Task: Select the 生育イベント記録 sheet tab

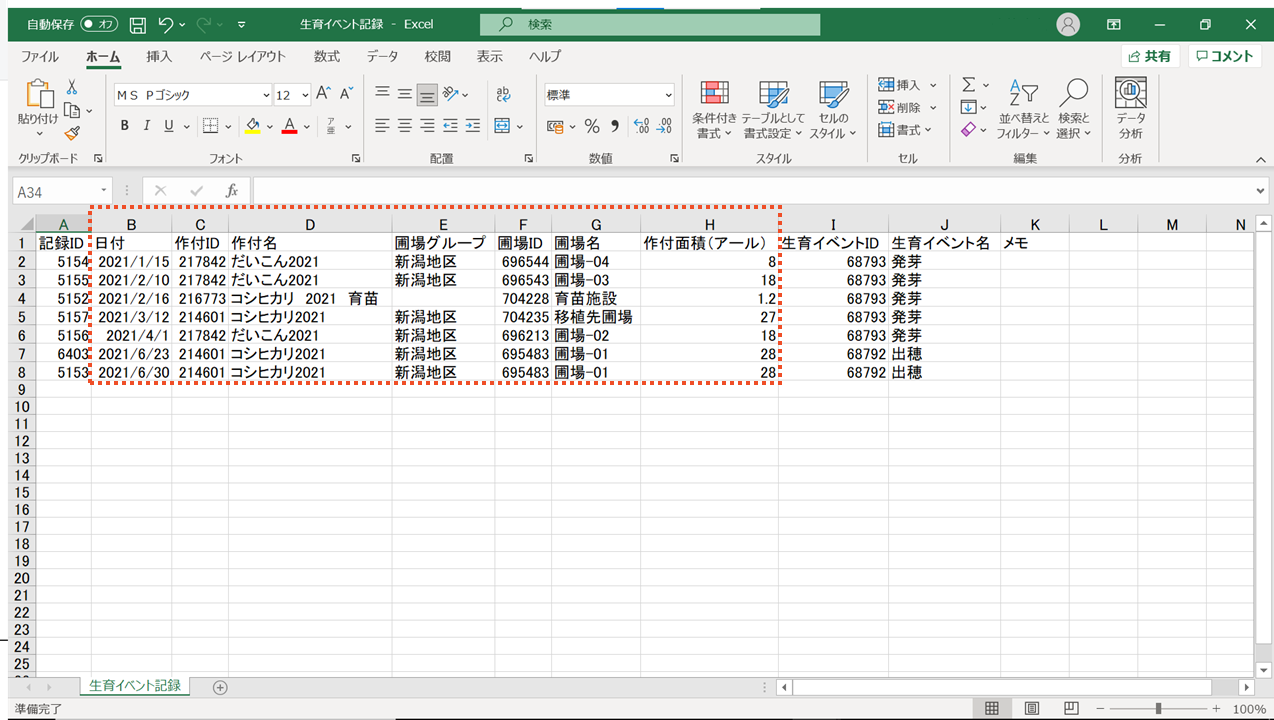Action: (135, 686)
